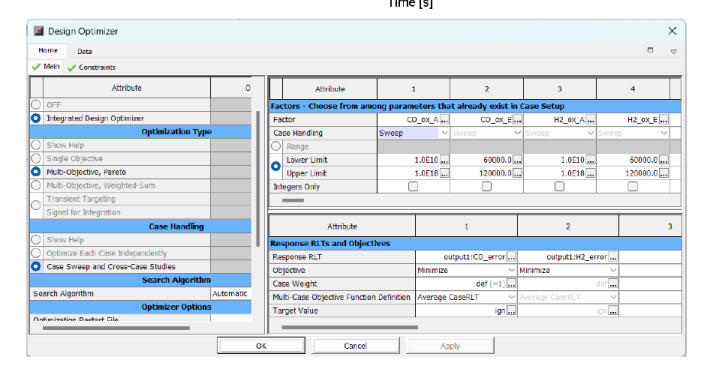The image size is (704, 375).
Task: Select Multi-Objective, Pareto option
Action: pyautogui.click(x=36, y=172)
